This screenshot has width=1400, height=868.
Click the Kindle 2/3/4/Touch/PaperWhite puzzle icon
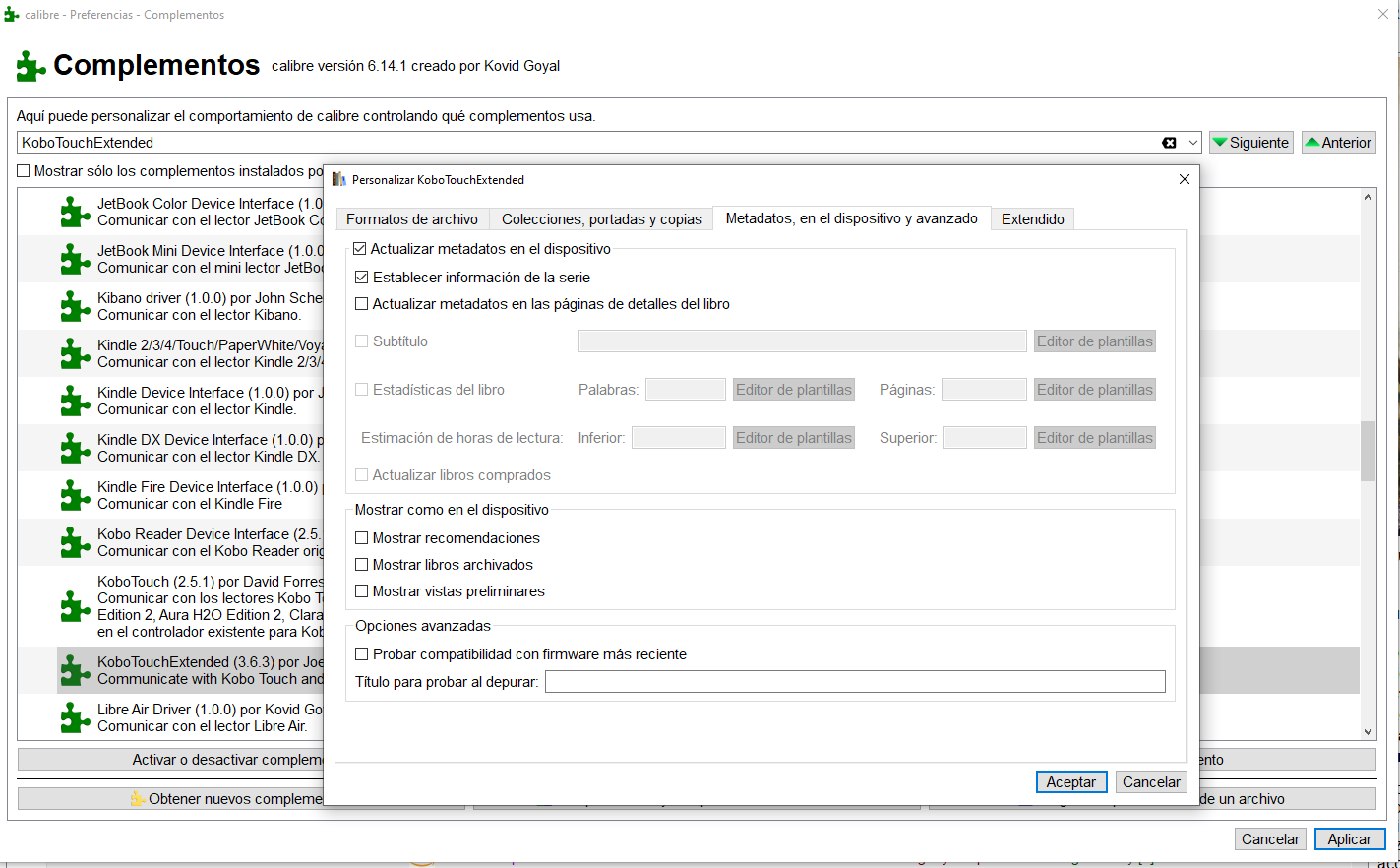(75, 353)
